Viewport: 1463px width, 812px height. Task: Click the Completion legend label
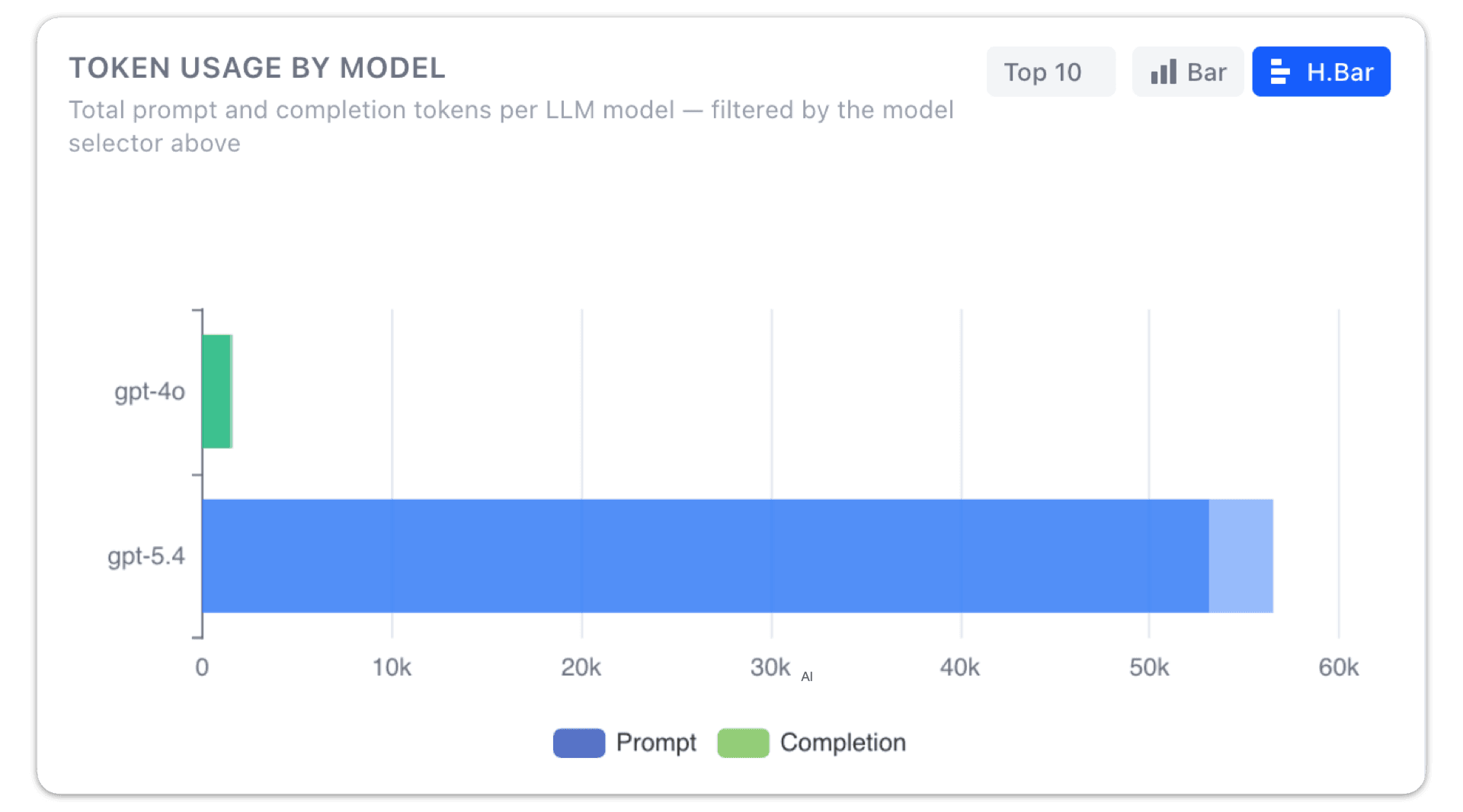click(x=843, y=743)
